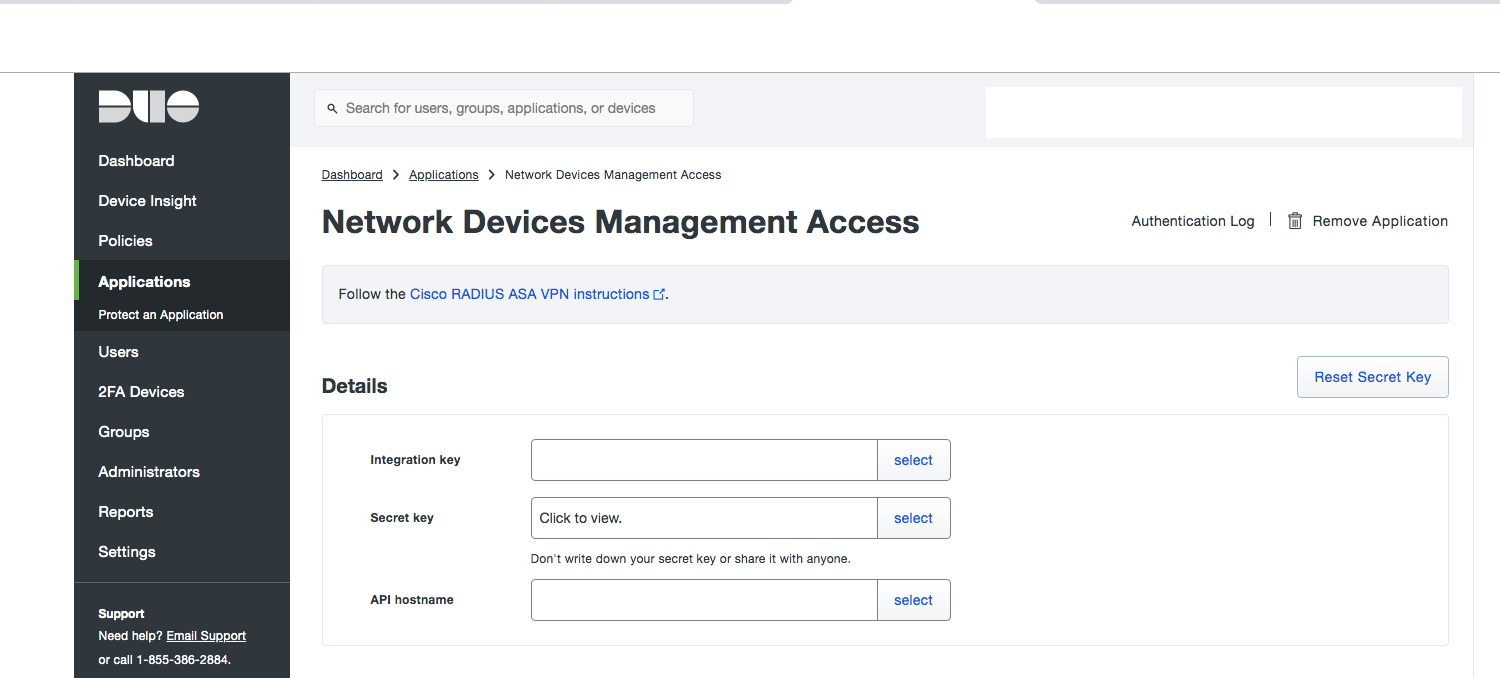Open Cisco RADIUS ASA VPN instructions link
The height and width of the screenshot is (678, 1500).
pyautogui.click(x=530, y=294)
